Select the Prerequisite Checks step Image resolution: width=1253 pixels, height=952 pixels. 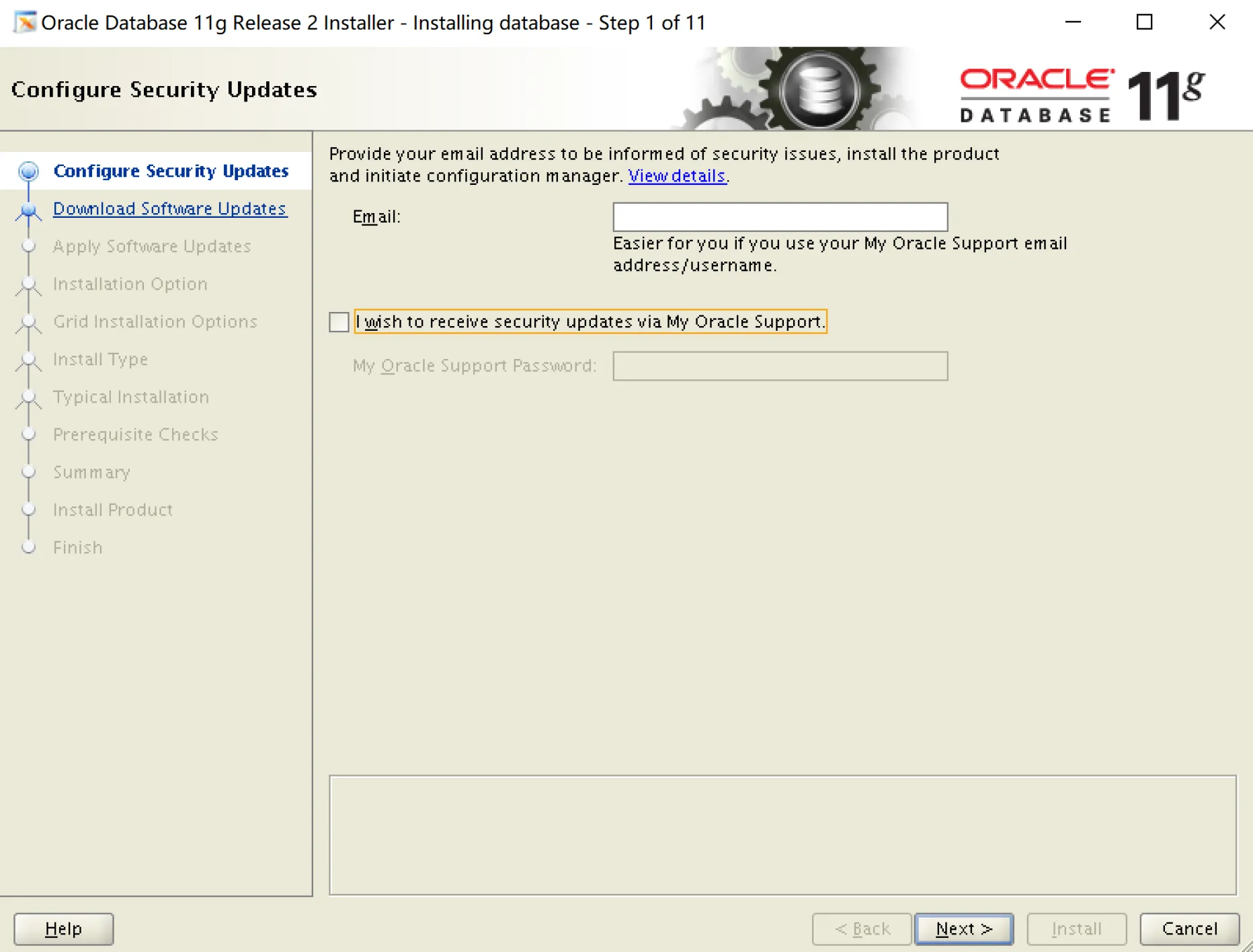tap(136, 435)
